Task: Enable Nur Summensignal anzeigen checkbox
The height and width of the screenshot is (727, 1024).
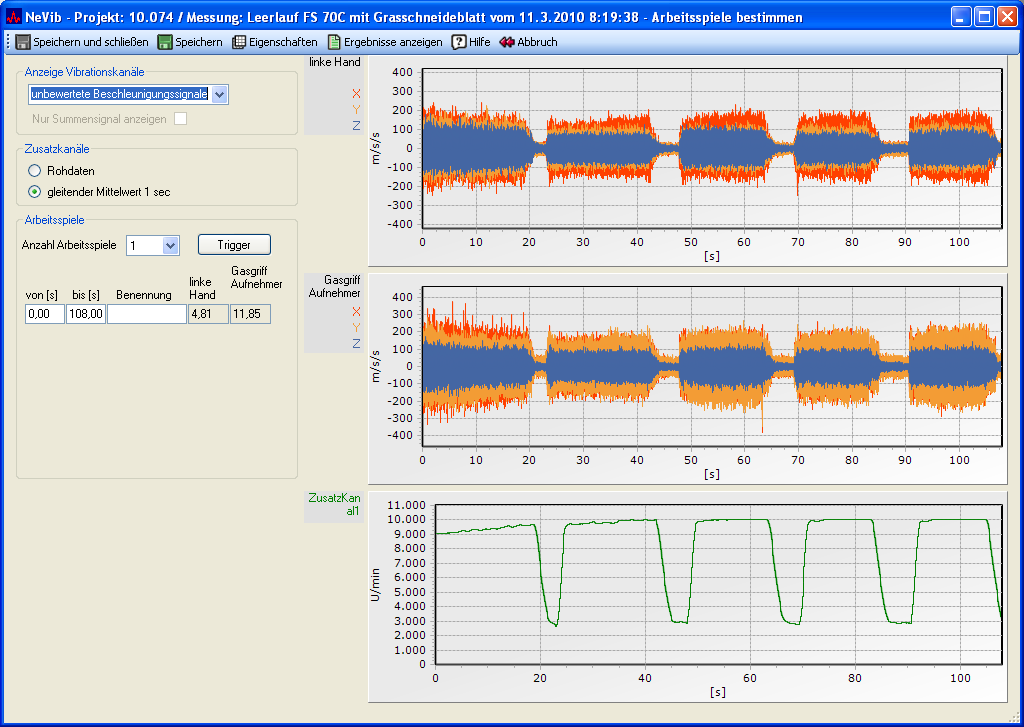Action: point(181,118)
